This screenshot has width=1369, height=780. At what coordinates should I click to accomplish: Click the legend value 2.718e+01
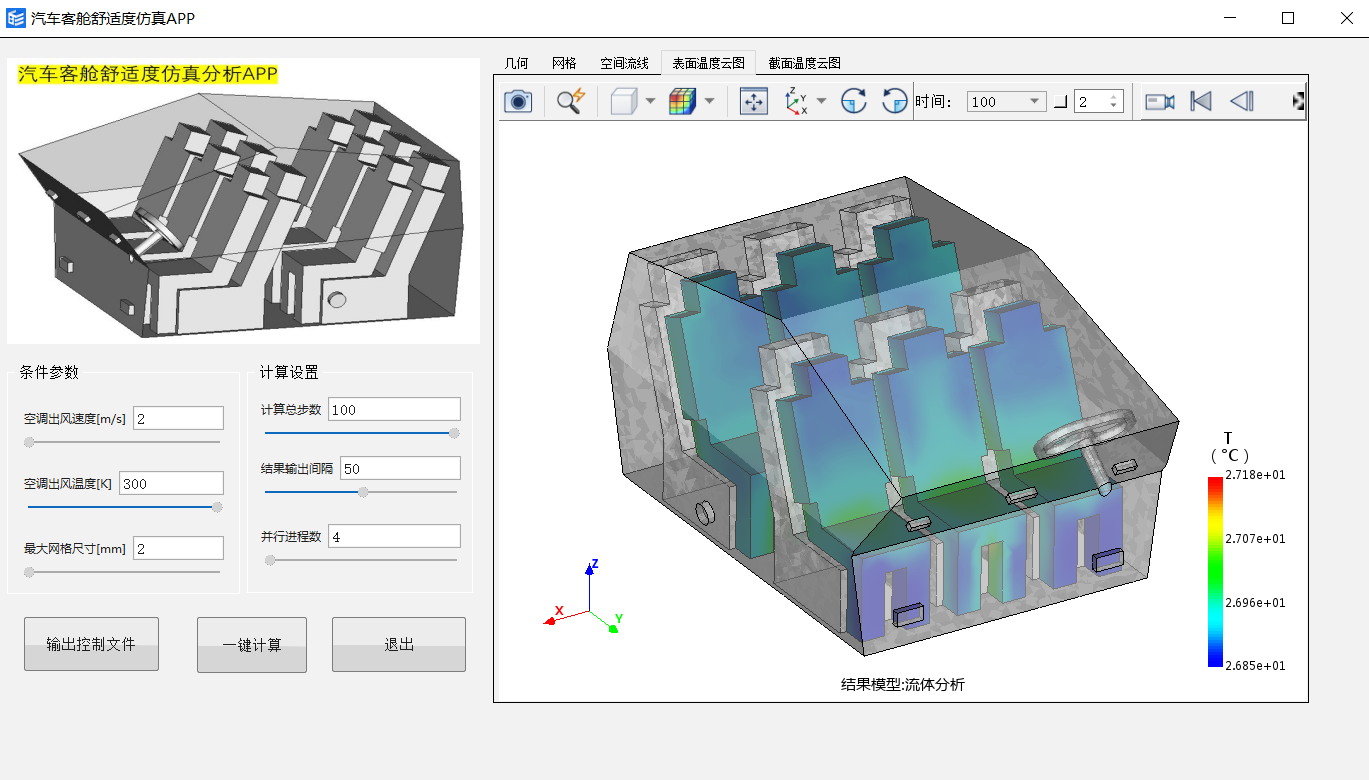[1255, 475]
